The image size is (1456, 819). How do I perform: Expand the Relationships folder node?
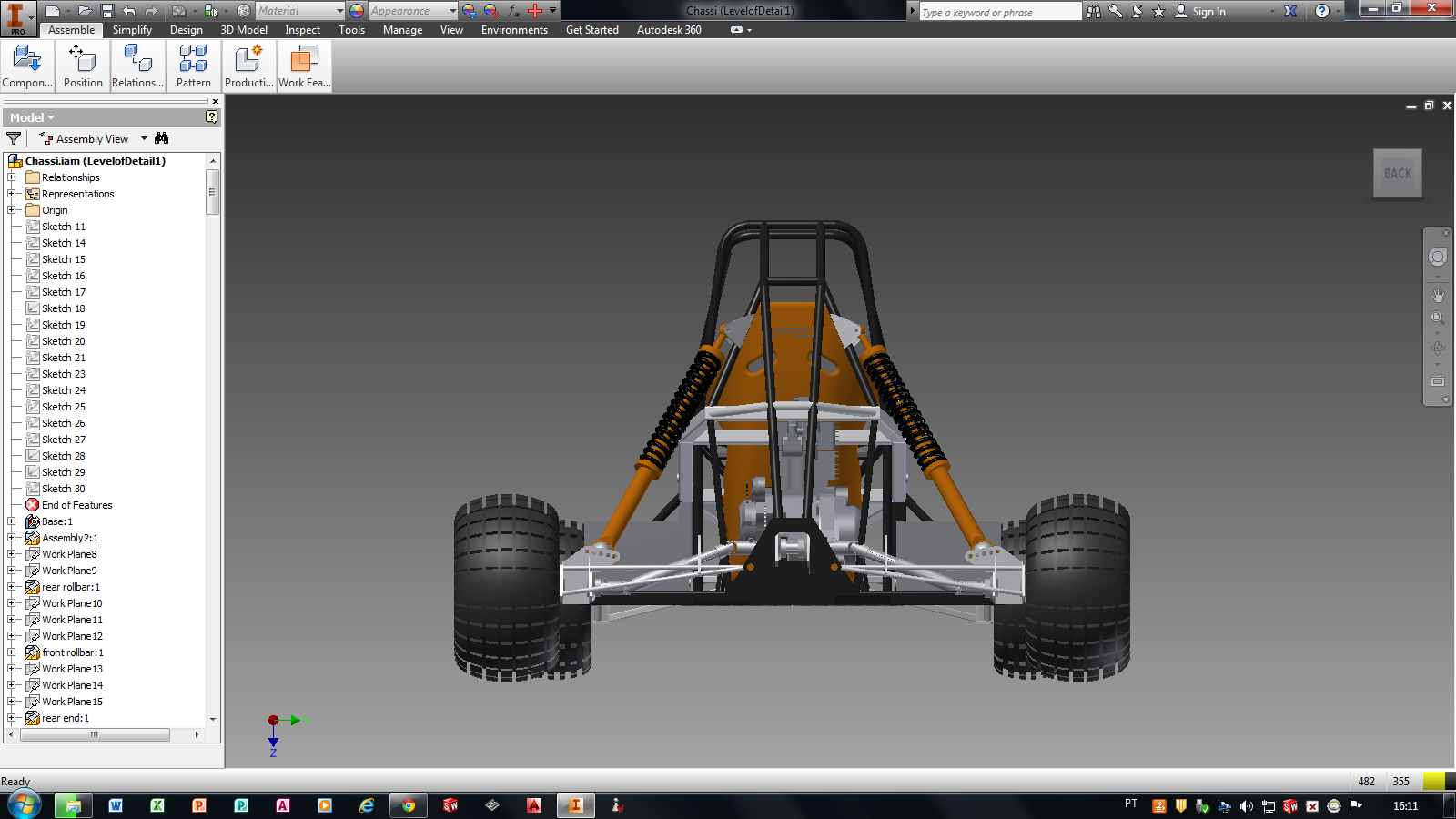(x=12, y=177)
